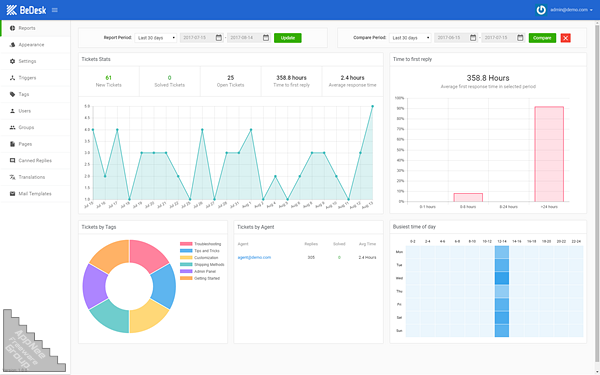
Task: Expand the Report Period Last 30 days dropdown
Action: coord(156,38)
